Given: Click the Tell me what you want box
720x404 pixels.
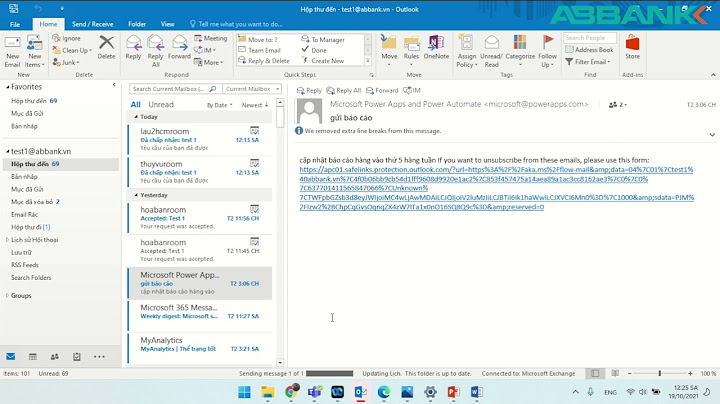Looking at the screenshot, I should point(236,24).
